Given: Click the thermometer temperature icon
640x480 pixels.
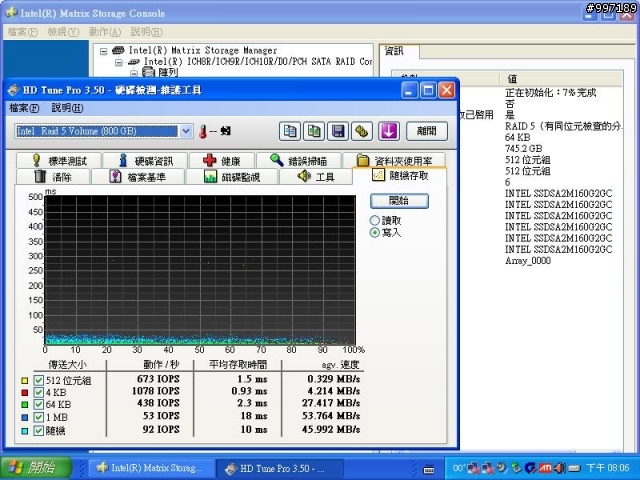Looking at the screenshot, I should [x=203, y=131].
